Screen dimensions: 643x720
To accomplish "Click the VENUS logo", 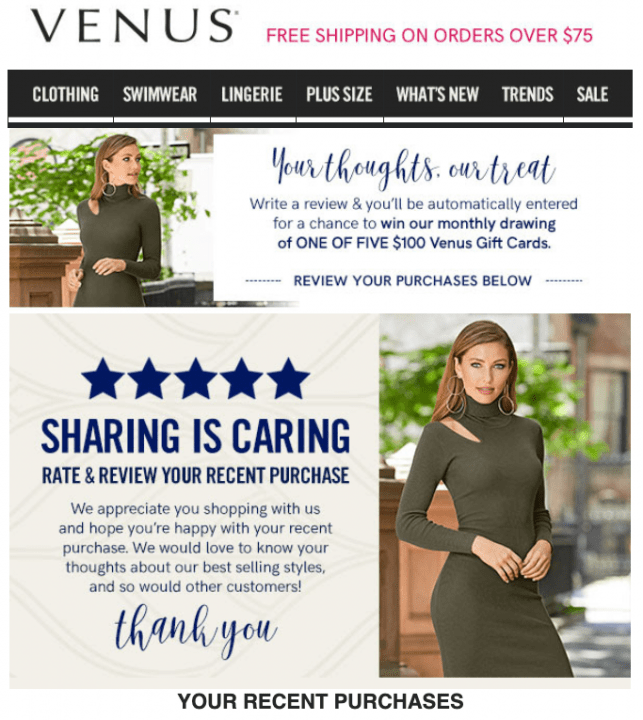I will (134, 26).
